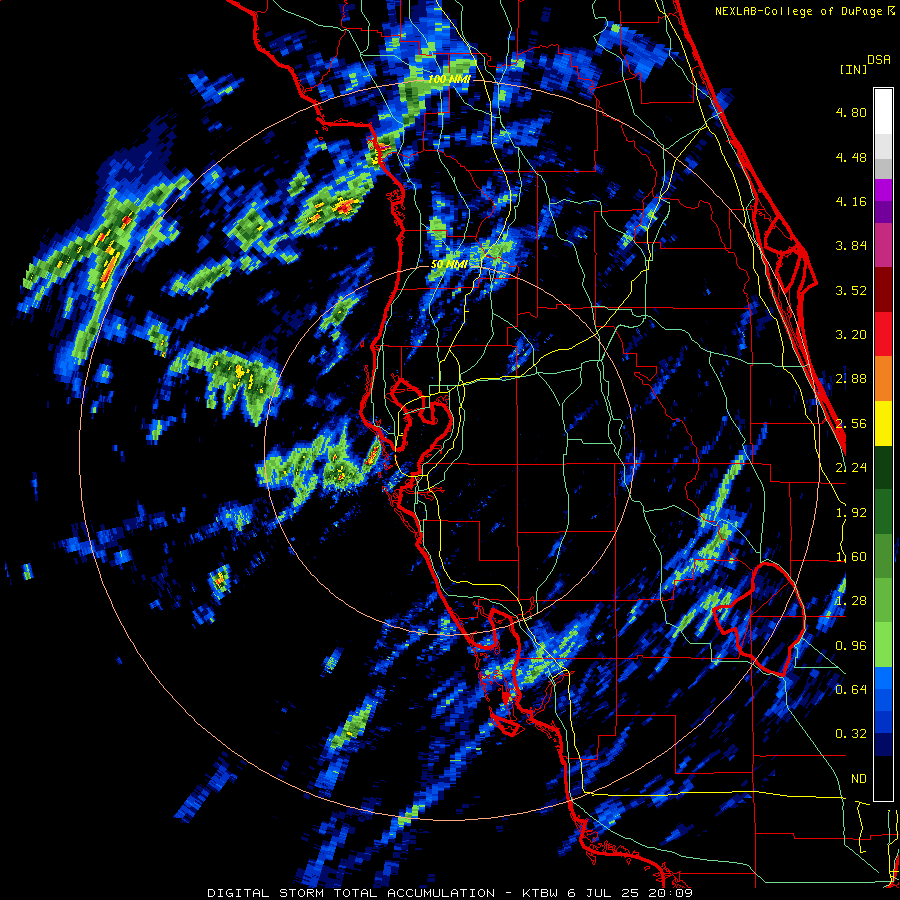
Task: Click the 0.32 legend value
Action: point(851,734)
